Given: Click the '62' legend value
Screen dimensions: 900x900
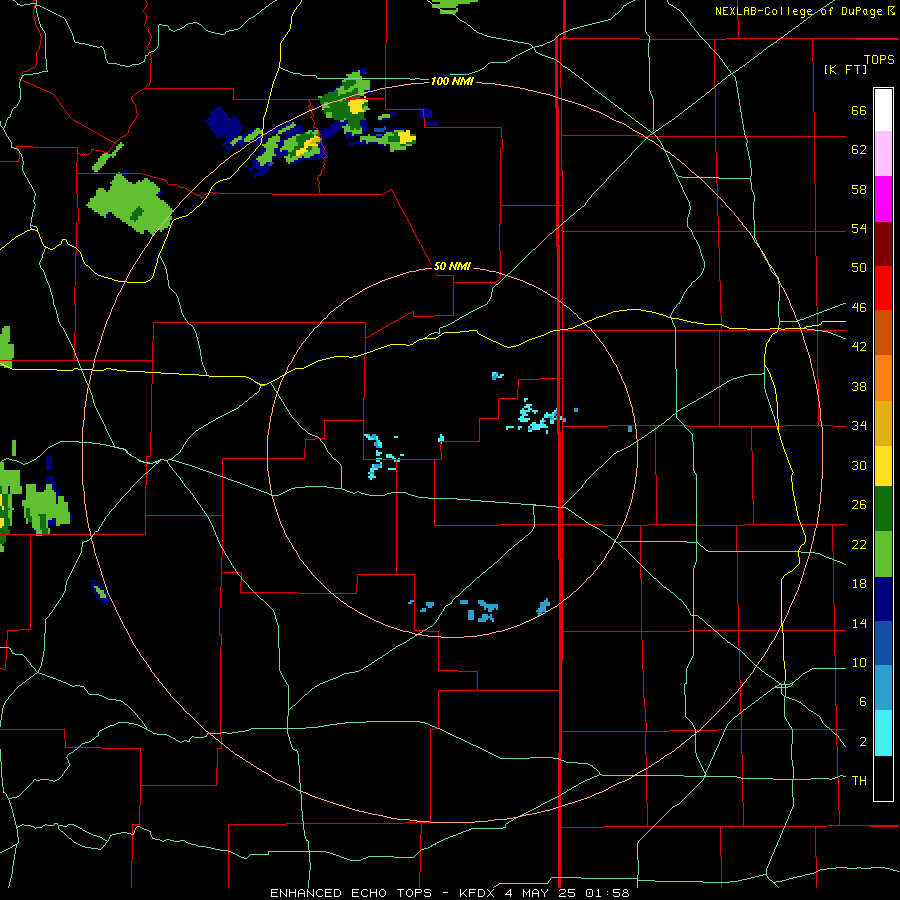Looking at the screenshot, I should pos(859,149).
